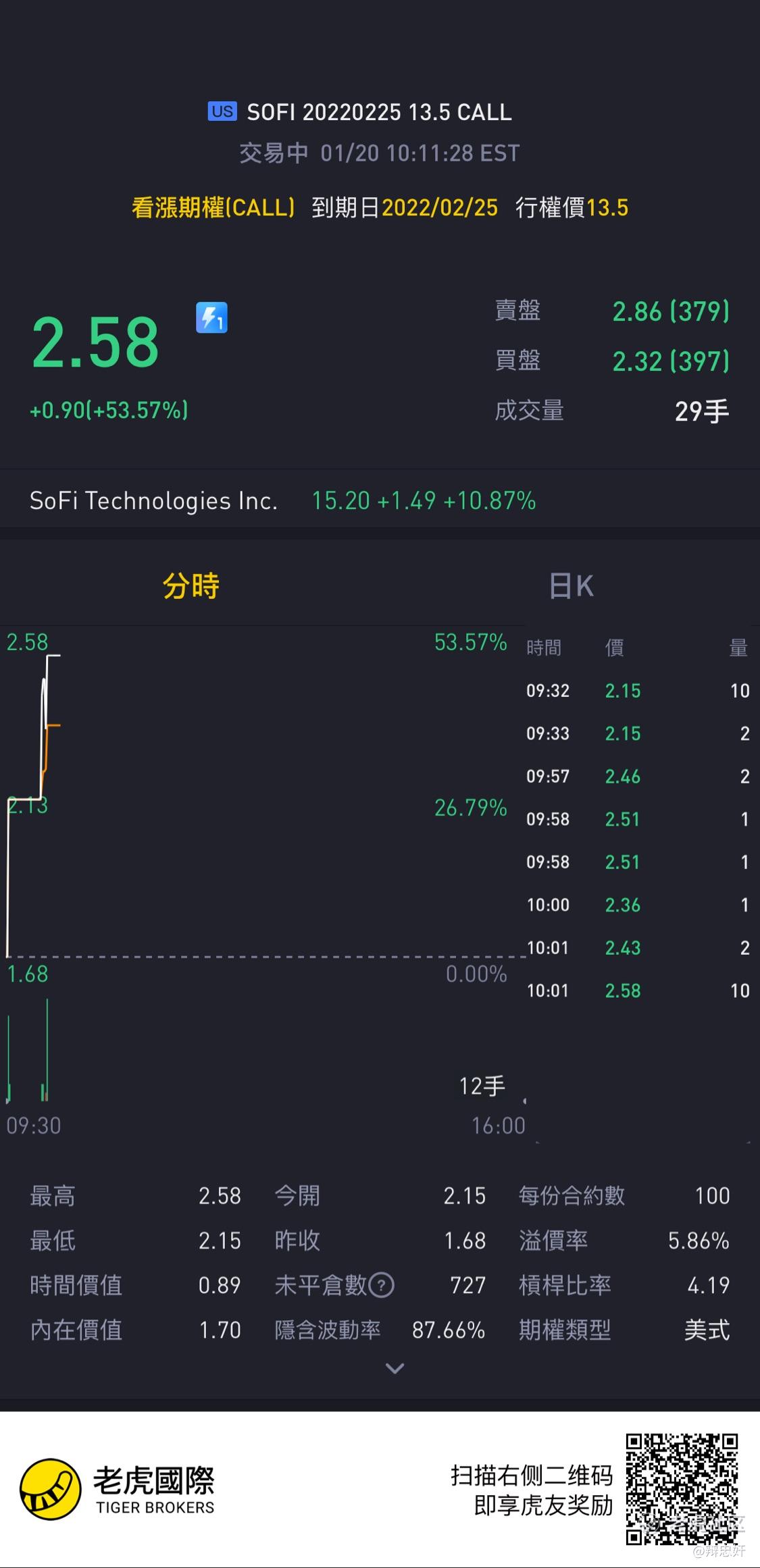This screenshot has height=1568, width=760.
Task: Select the 分時 chart tab
Action: click(x=191, y=585)
